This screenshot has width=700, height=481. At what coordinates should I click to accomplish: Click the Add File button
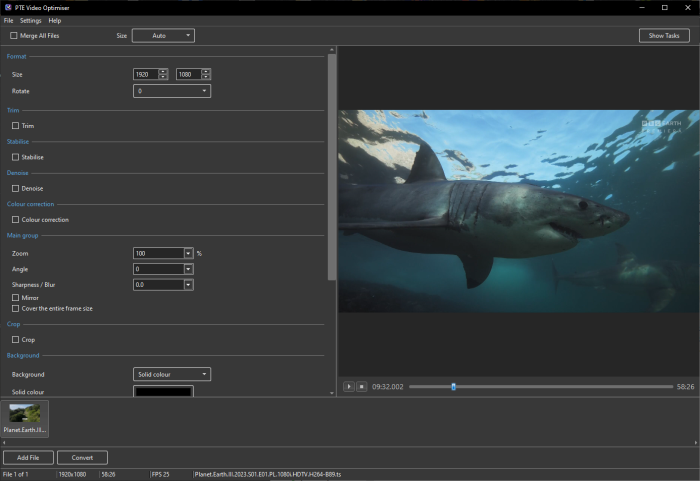coord(28,457)
